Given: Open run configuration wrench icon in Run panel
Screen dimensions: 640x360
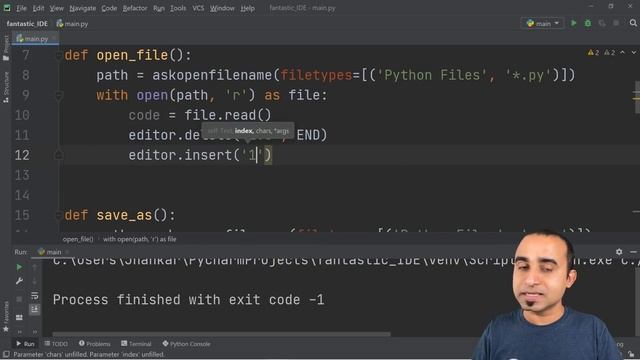Looking at the screenshot, I should 19,281.
